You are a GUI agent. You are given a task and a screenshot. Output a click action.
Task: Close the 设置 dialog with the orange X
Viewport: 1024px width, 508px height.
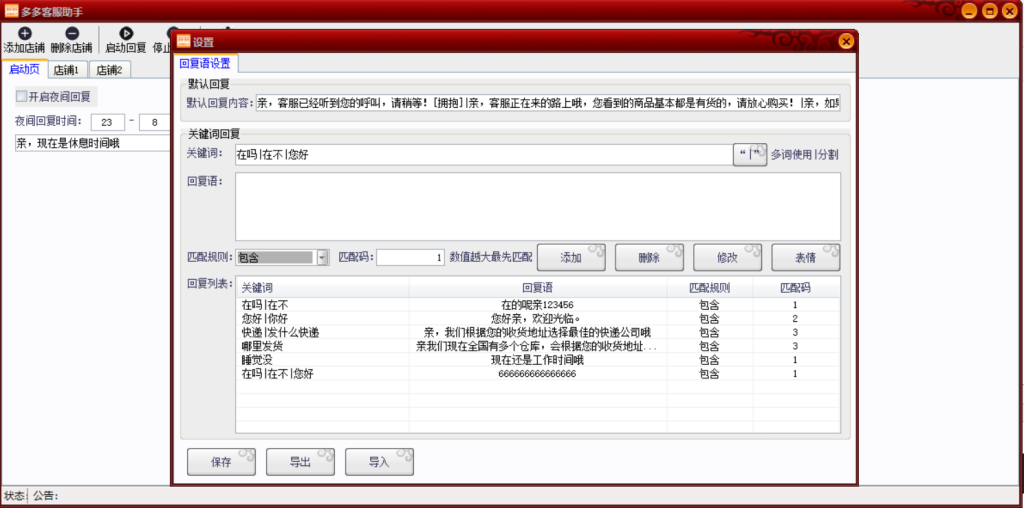point(846,41)
